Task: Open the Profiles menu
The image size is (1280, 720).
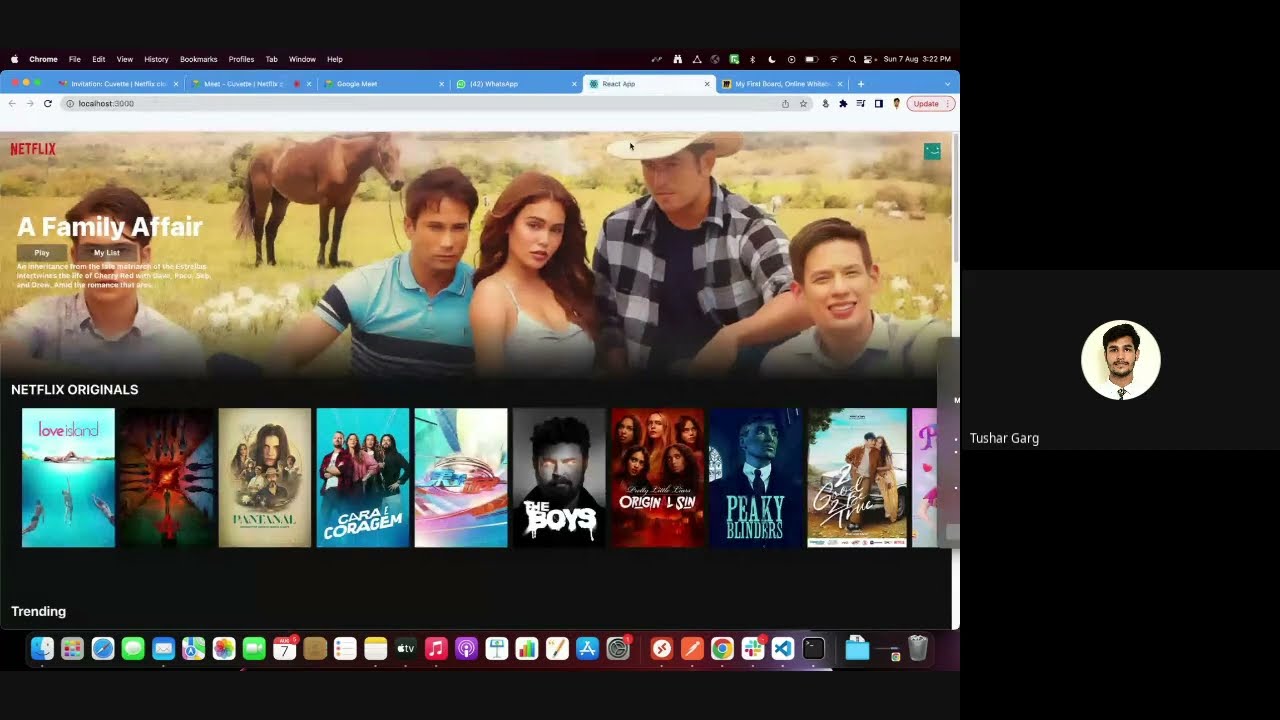Action: [x=241, y=59]
